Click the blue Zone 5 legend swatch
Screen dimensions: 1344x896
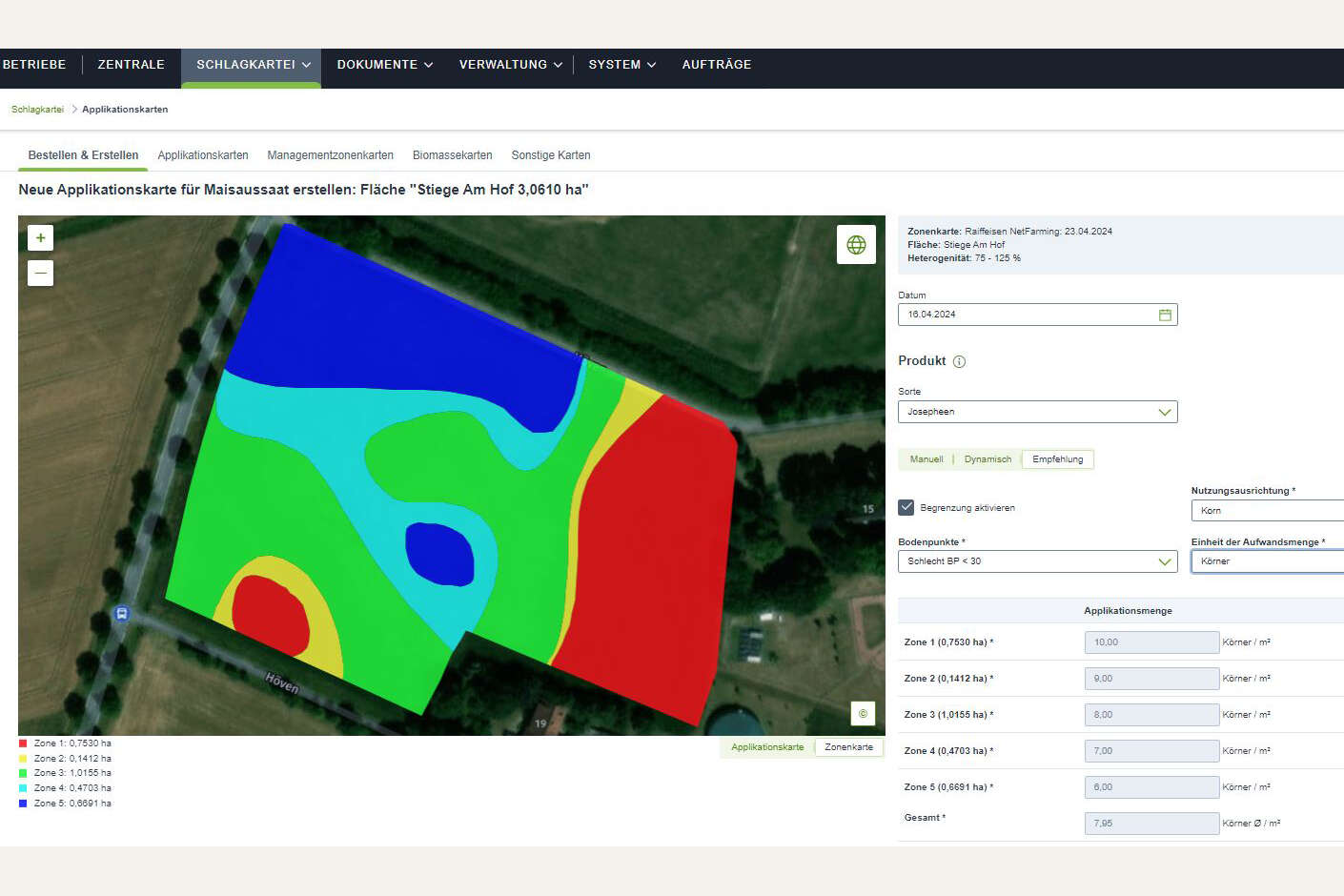(23, 804)
